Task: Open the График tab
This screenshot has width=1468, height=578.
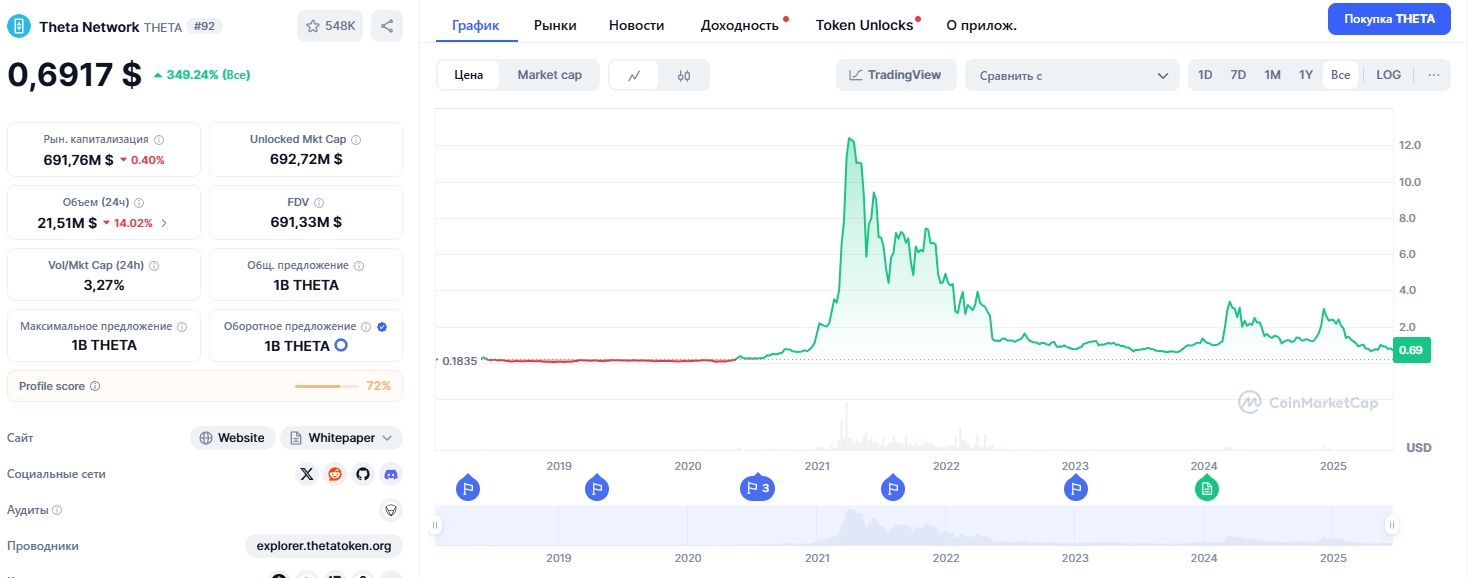Action: coord(476,25)
